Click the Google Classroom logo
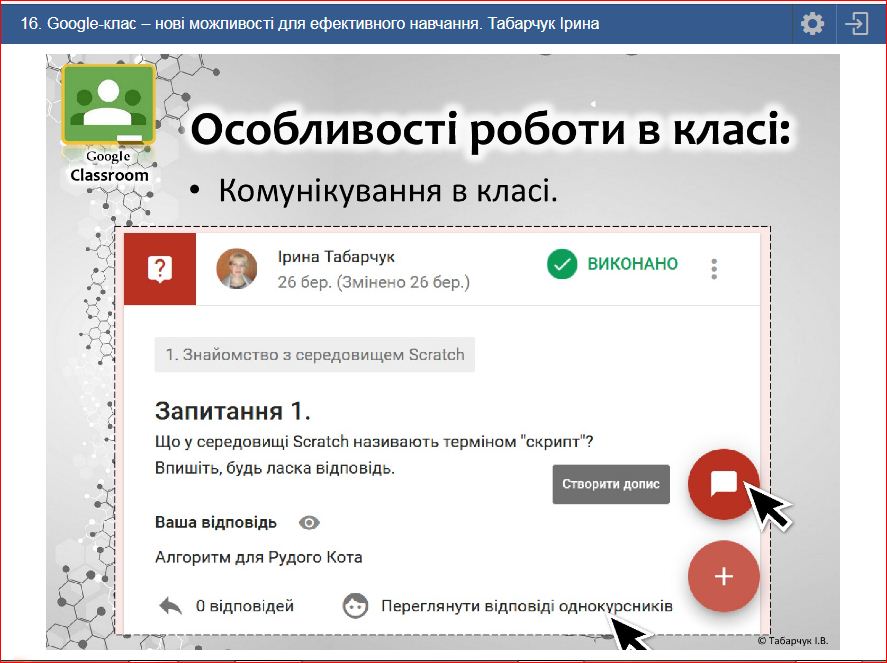The width and height of the screenshot is (887, 663). pyautogui.click(x=108, y=104)
